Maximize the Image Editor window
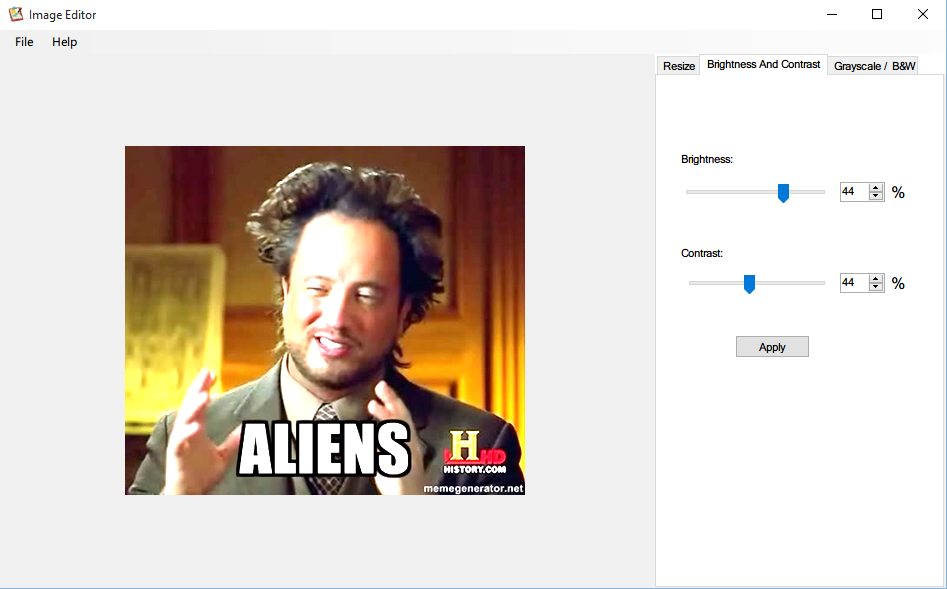Viewport: 947px width, 589px height. click(877, 14)
